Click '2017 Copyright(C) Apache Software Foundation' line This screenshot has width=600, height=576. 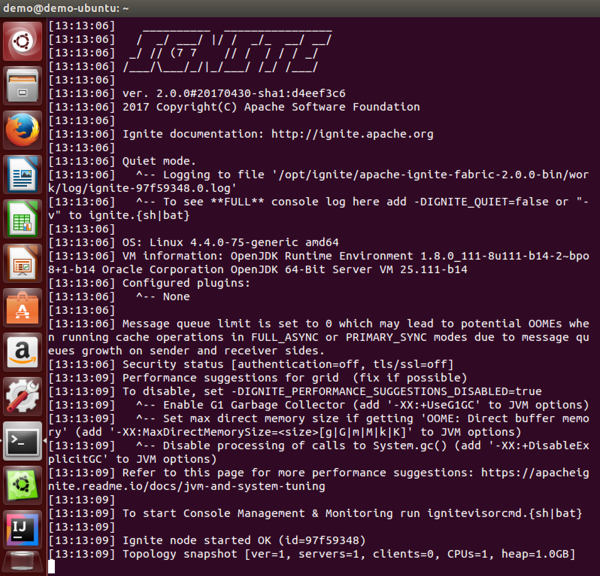[x=271, y=107]
